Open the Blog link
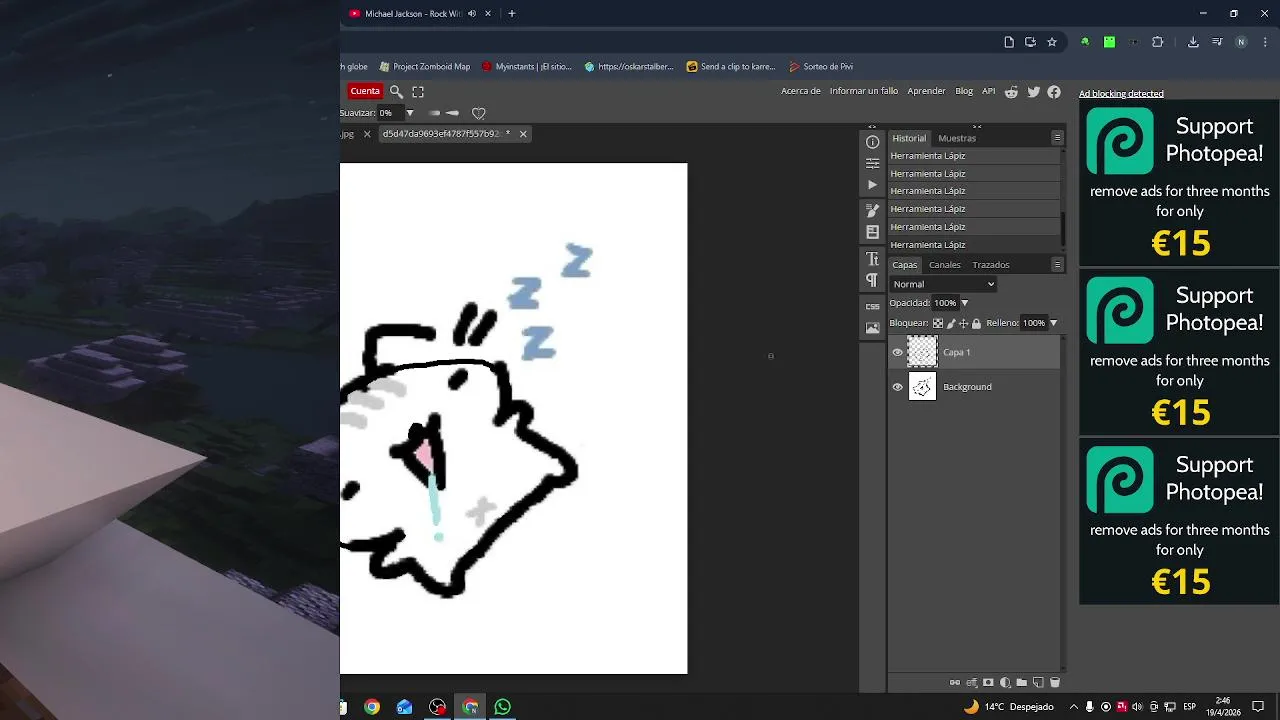 click(964, 91)
